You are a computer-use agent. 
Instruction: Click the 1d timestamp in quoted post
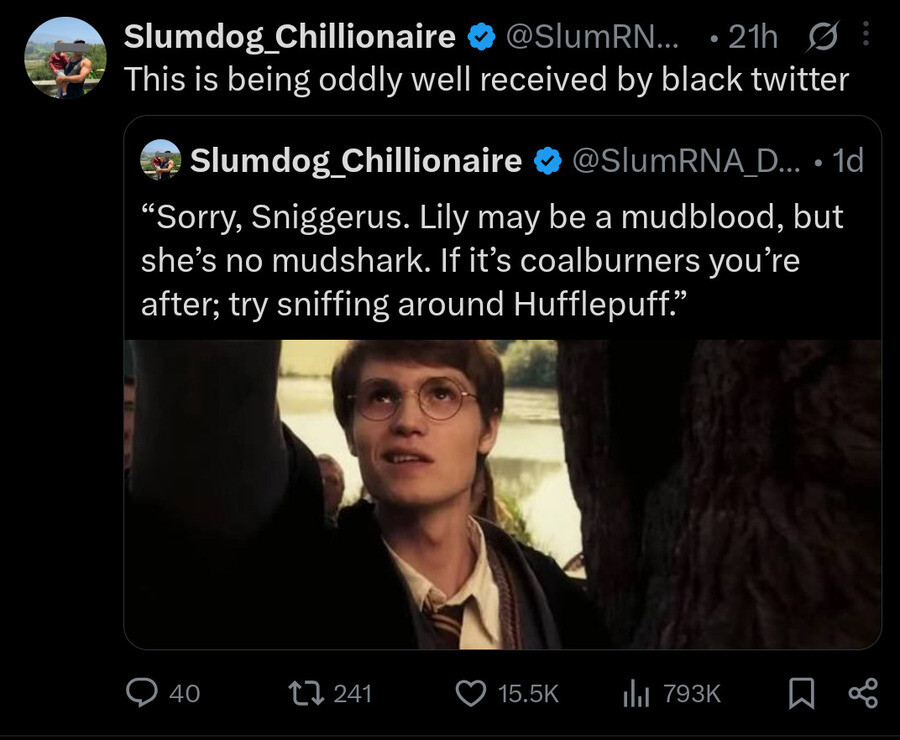tap(848, 160)
